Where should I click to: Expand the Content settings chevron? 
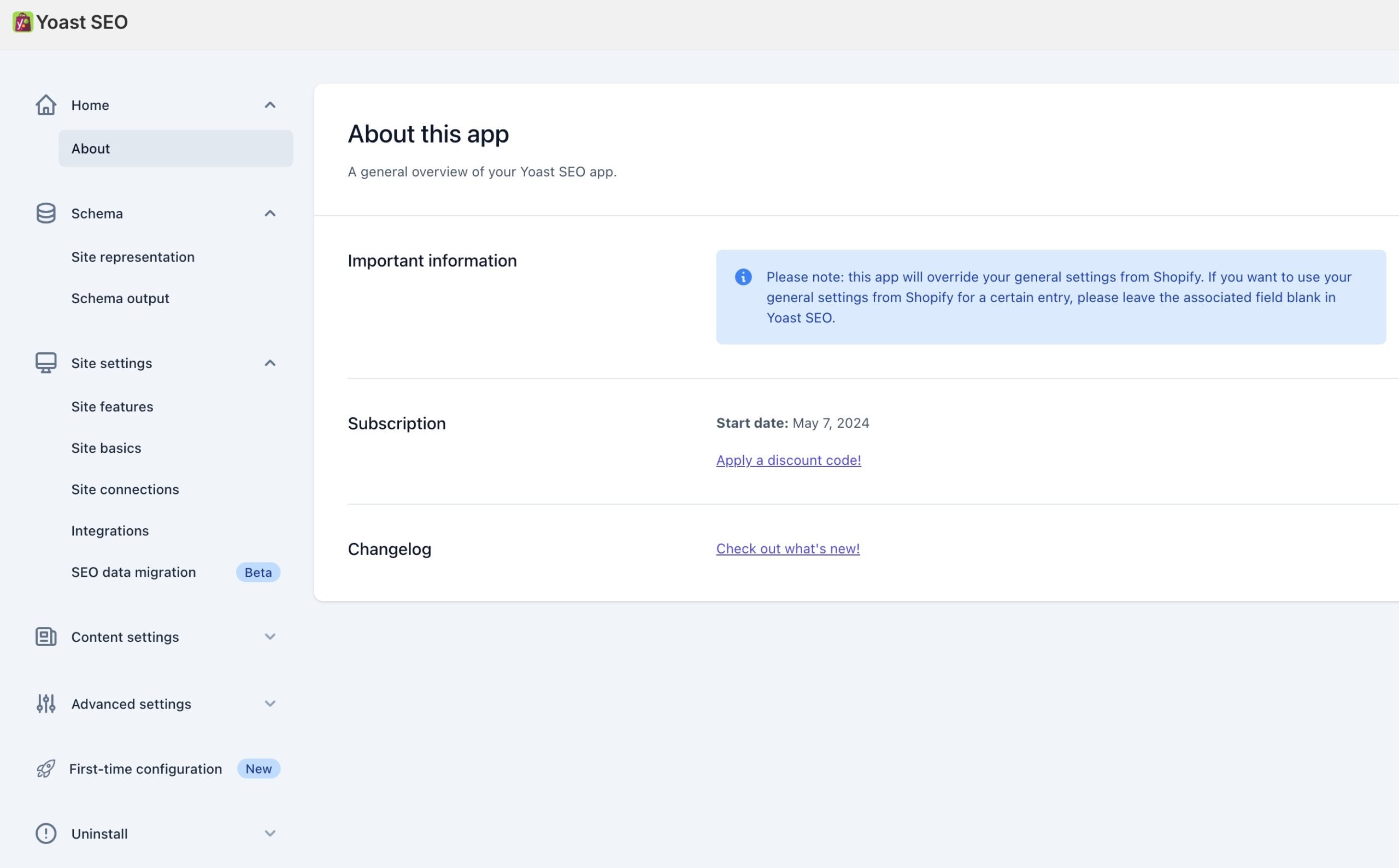[270, 636]
